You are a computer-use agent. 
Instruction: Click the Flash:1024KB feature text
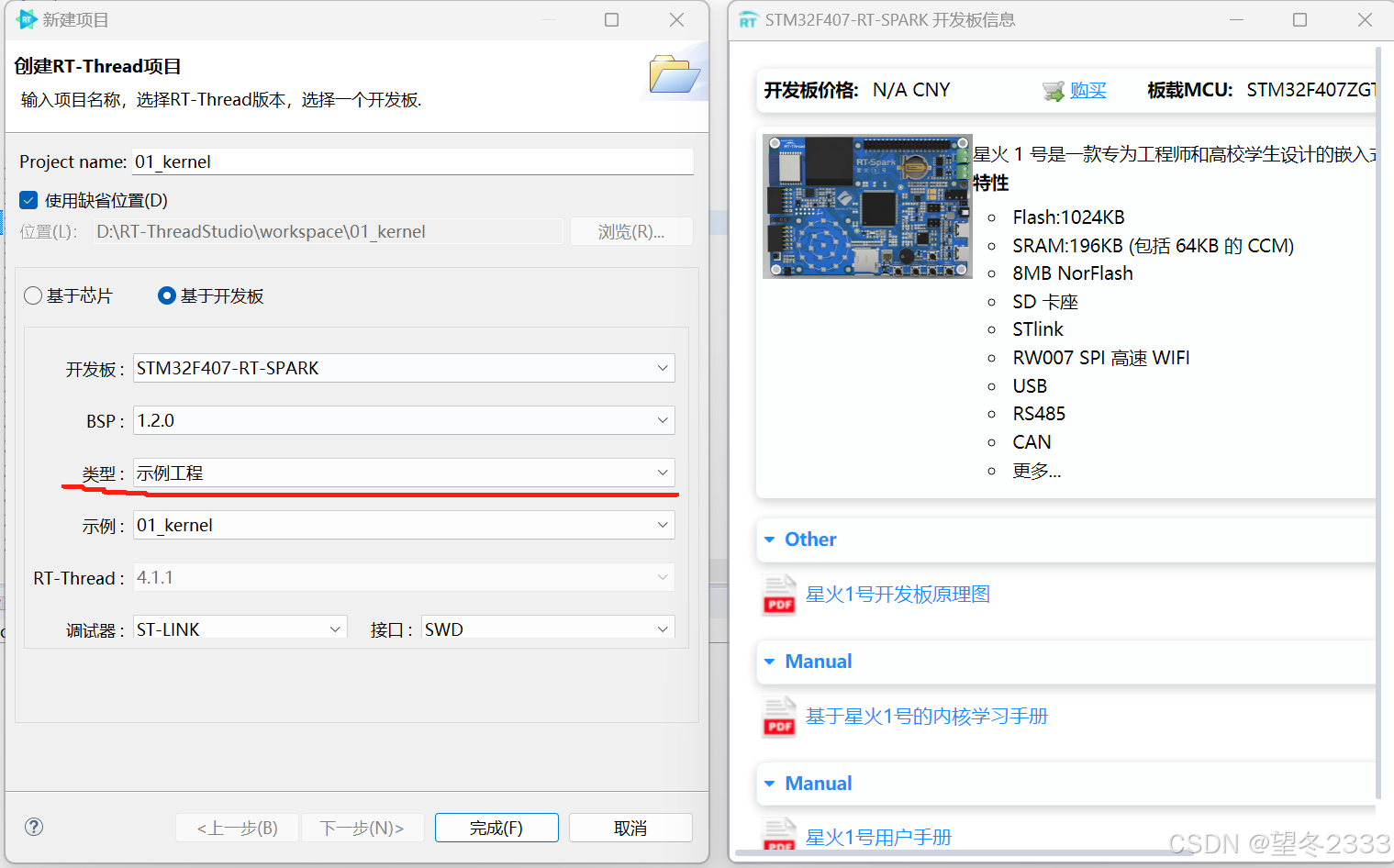coord(1068,217)
